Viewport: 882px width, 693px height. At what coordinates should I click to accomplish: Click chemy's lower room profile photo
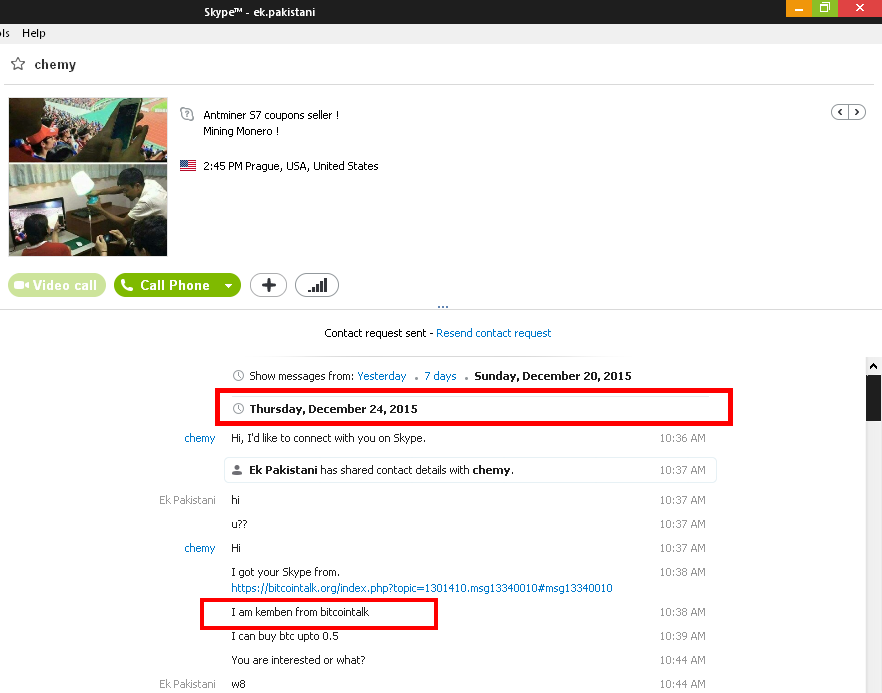tap(88, 210)
